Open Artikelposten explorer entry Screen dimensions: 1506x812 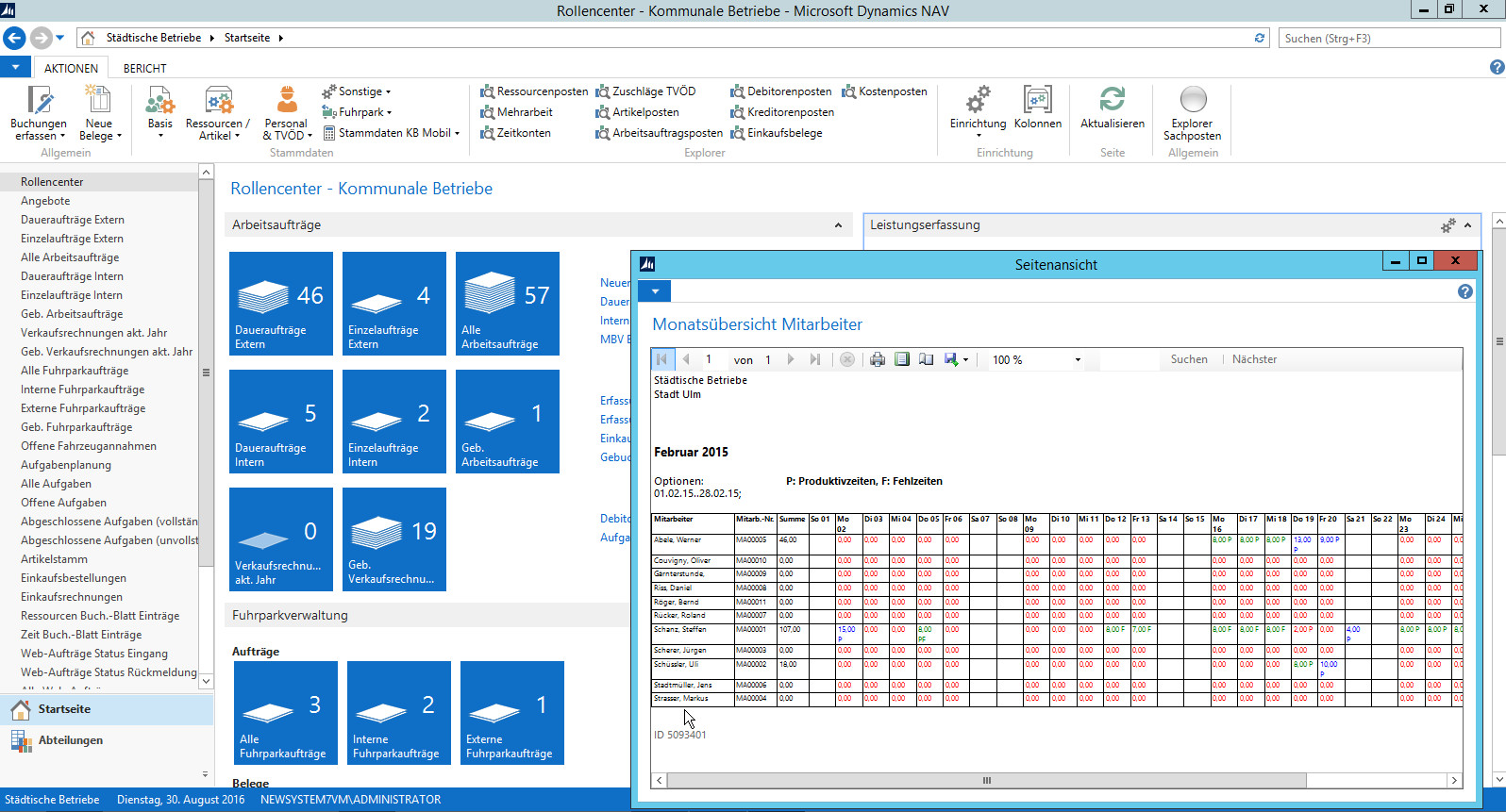point(637,112)
